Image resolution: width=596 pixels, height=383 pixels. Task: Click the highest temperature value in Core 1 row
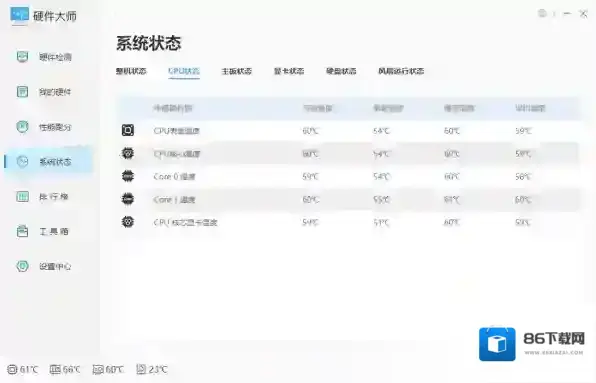click(x=452, y=199)
